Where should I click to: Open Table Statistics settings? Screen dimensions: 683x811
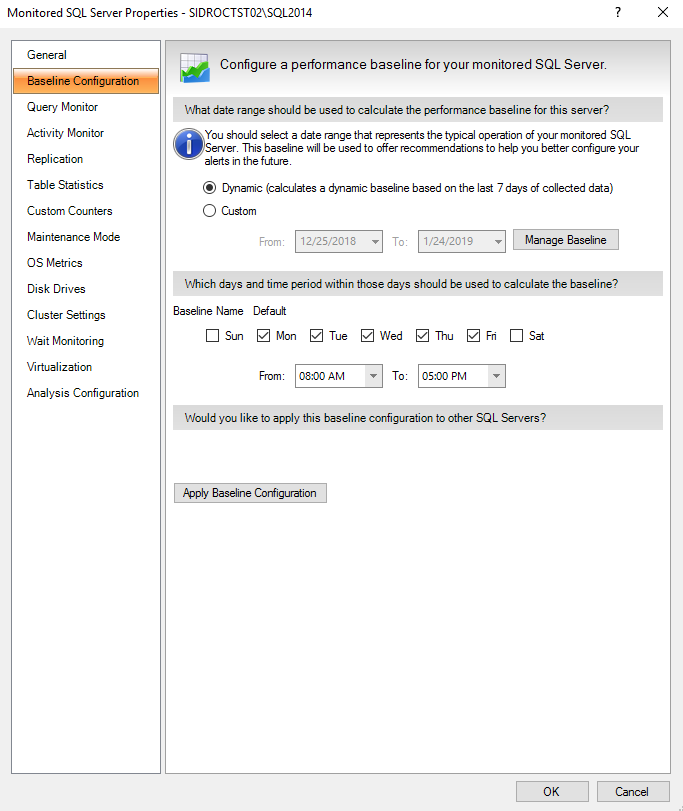[86, 185]
